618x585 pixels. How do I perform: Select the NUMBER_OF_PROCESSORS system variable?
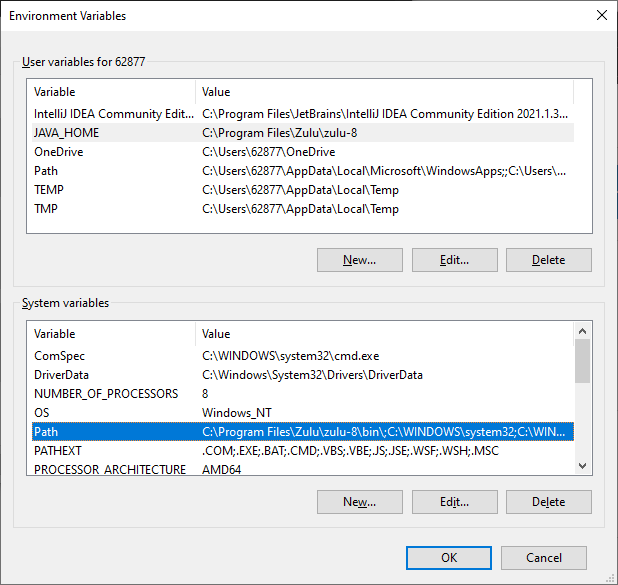[x=303, y=394]
